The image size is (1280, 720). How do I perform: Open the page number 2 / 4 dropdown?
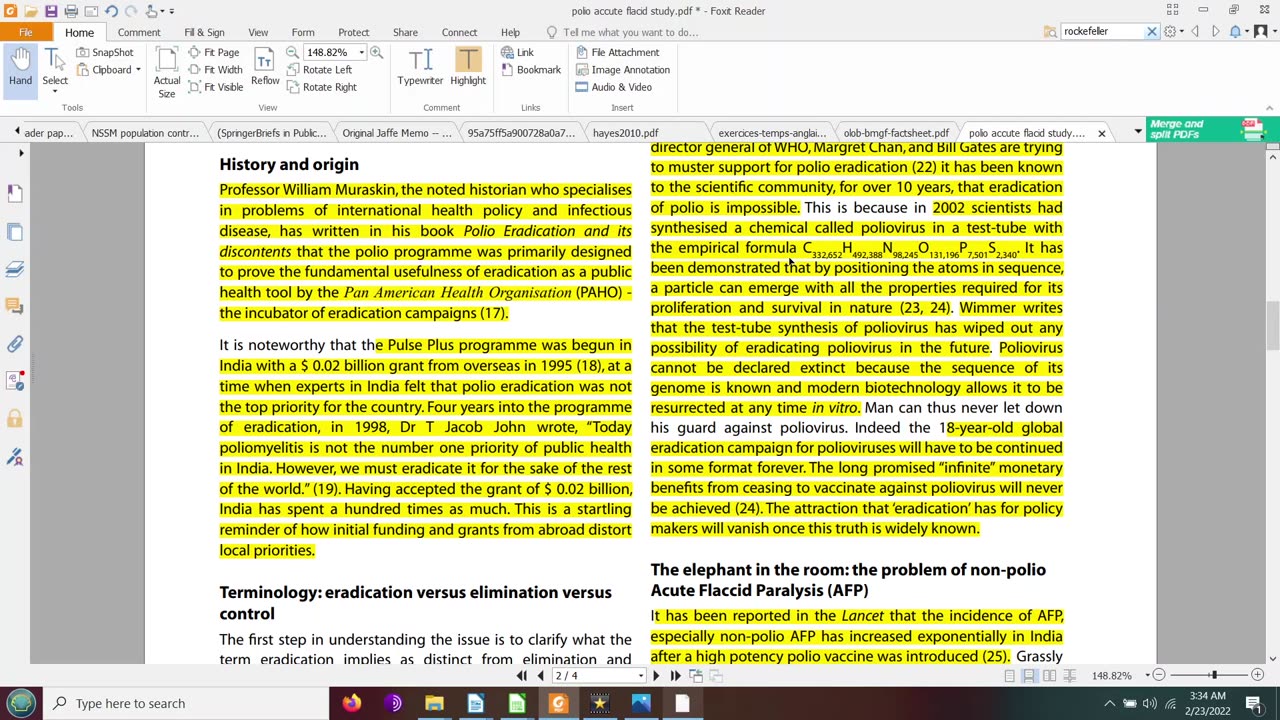coord(640,676)
